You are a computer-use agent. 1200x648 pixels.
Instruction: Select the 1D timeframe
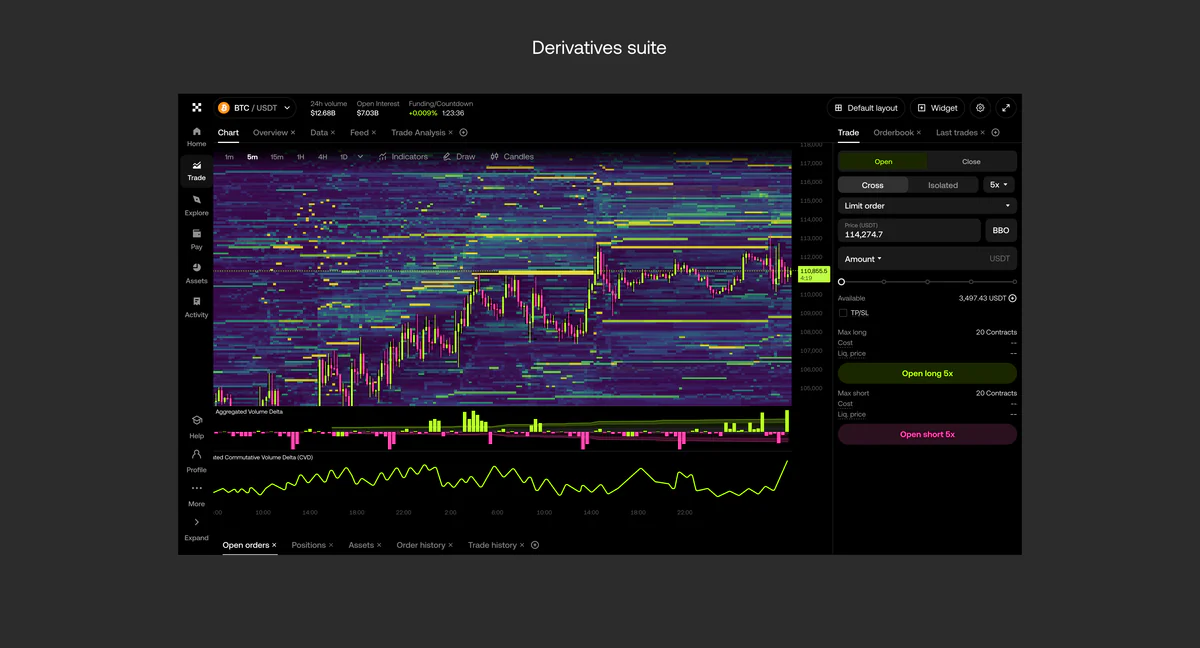[x=344, y=157]
